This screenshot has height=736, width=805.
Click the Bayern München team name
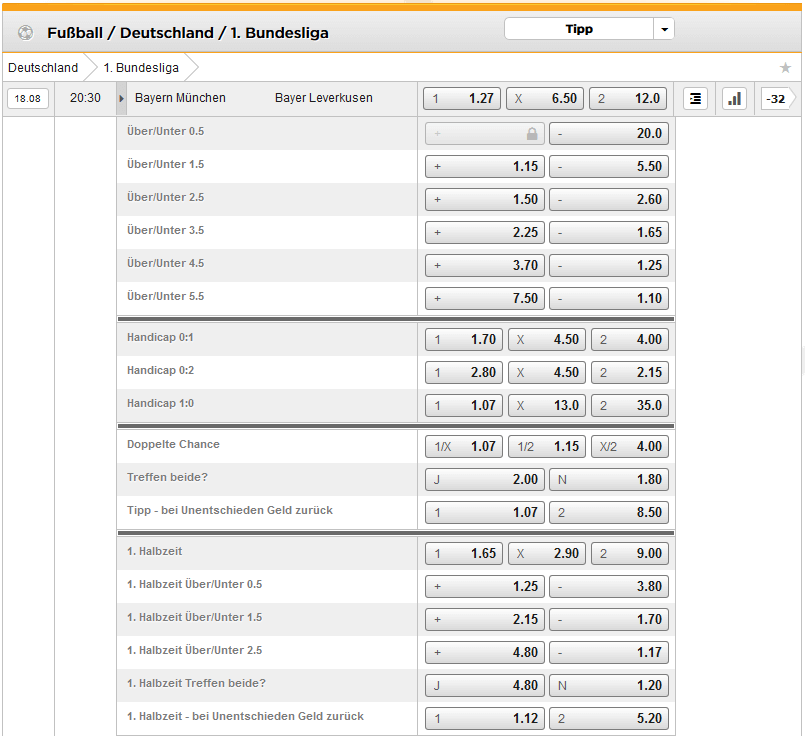tap(180, 98)
